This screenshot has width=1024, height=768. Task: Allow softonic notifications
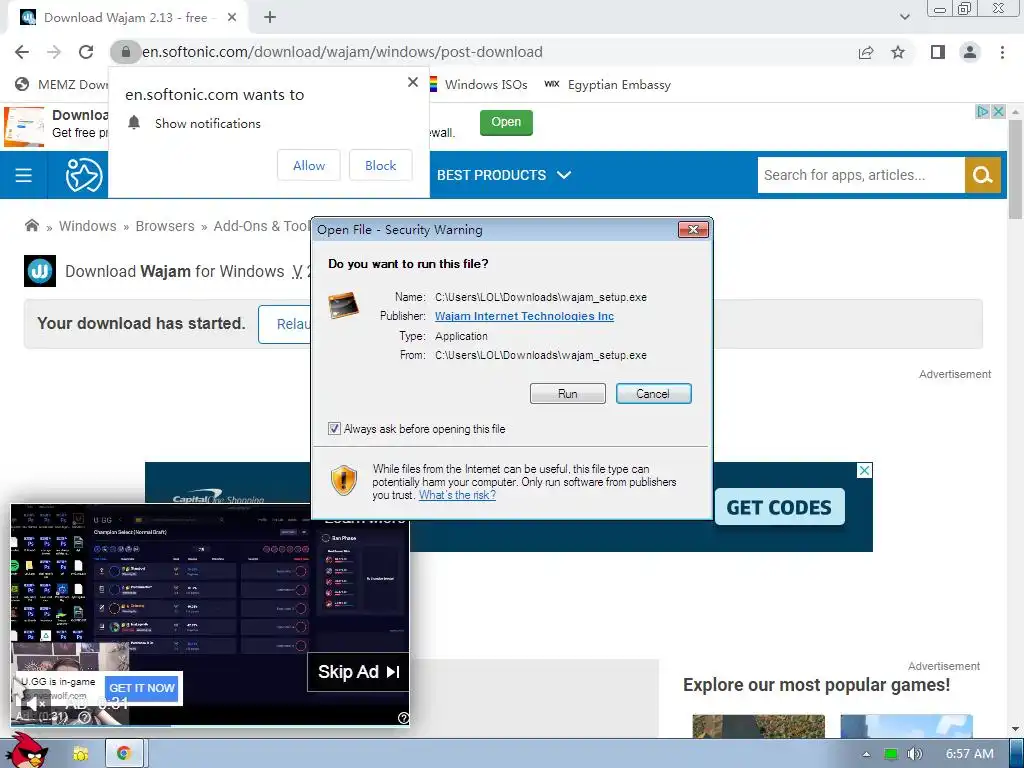[309, 166]
